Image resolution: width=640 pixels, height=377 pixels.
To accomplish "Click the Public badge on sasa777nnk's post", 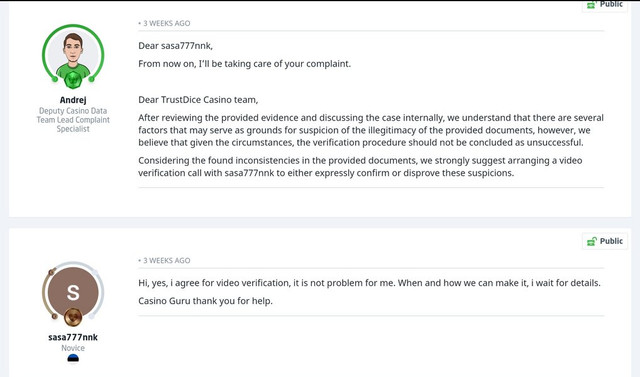I will [x=605, y=241].
